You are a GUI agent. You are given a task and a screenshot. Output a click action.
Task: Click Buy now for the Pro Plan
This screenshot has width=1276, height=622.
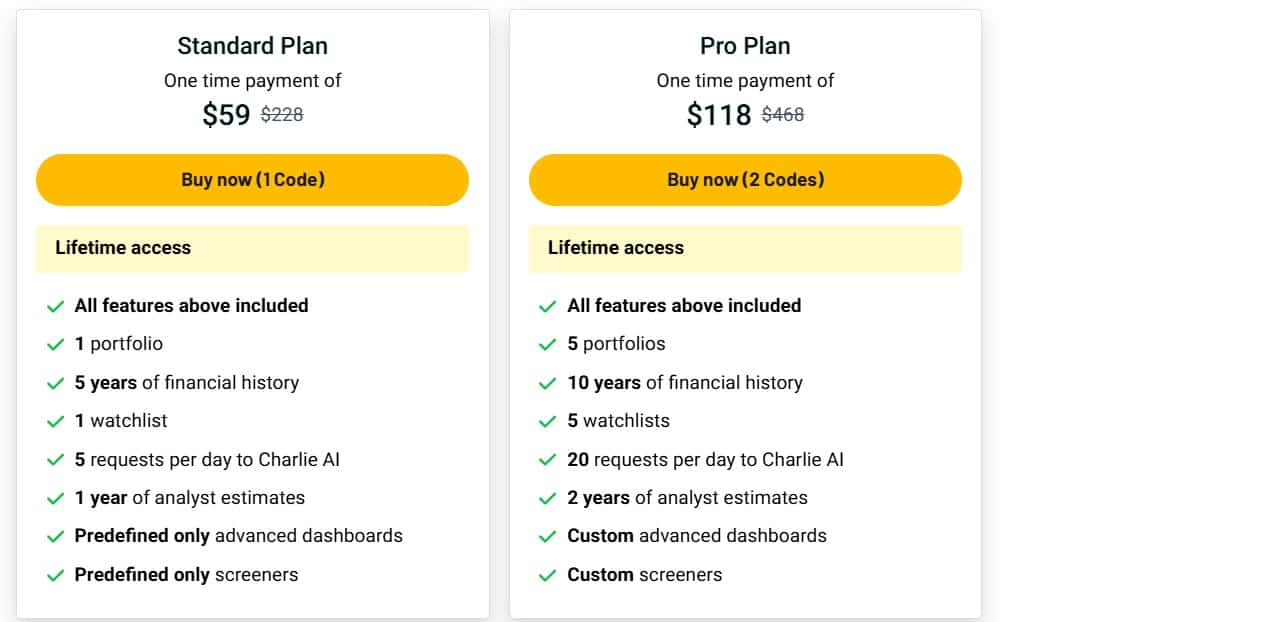745,180
